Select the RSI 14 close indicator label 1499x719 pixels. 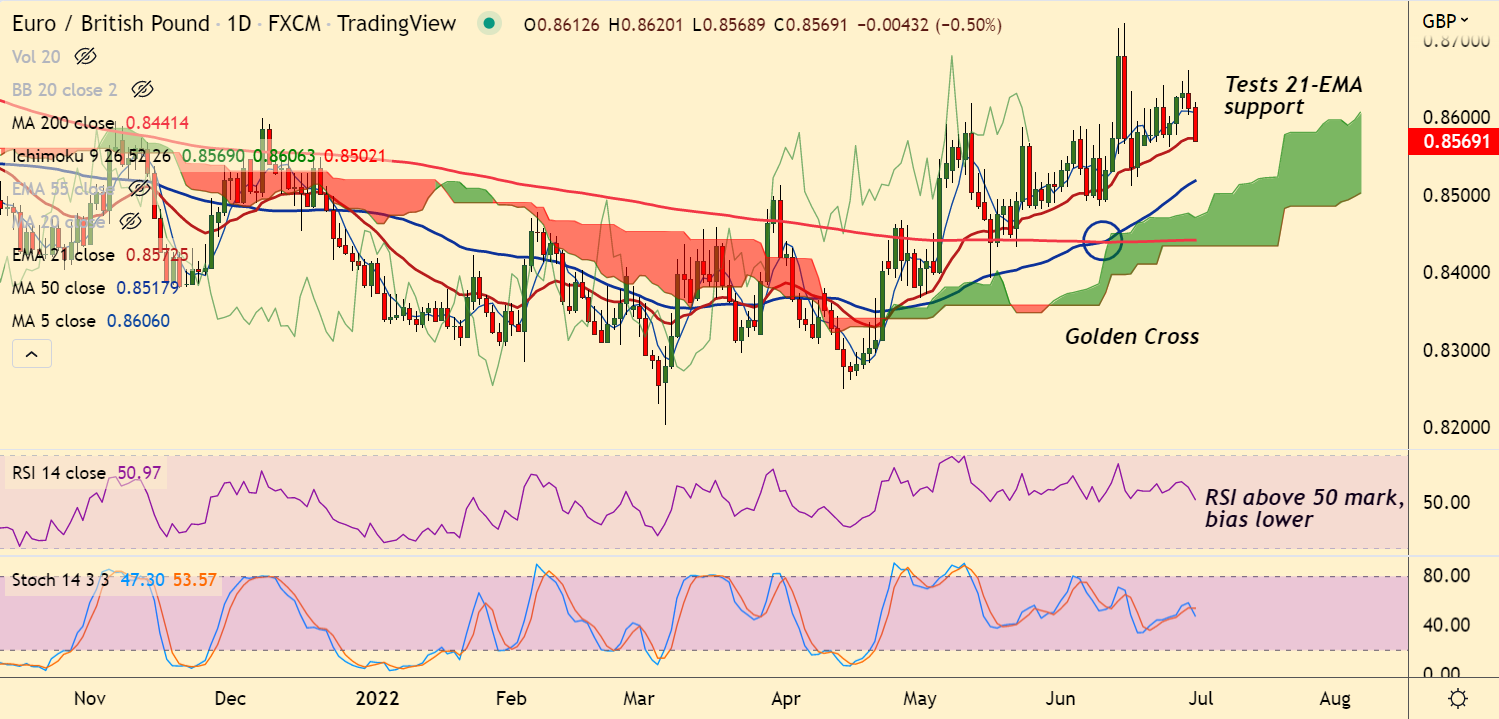click(x=58, y=473)
